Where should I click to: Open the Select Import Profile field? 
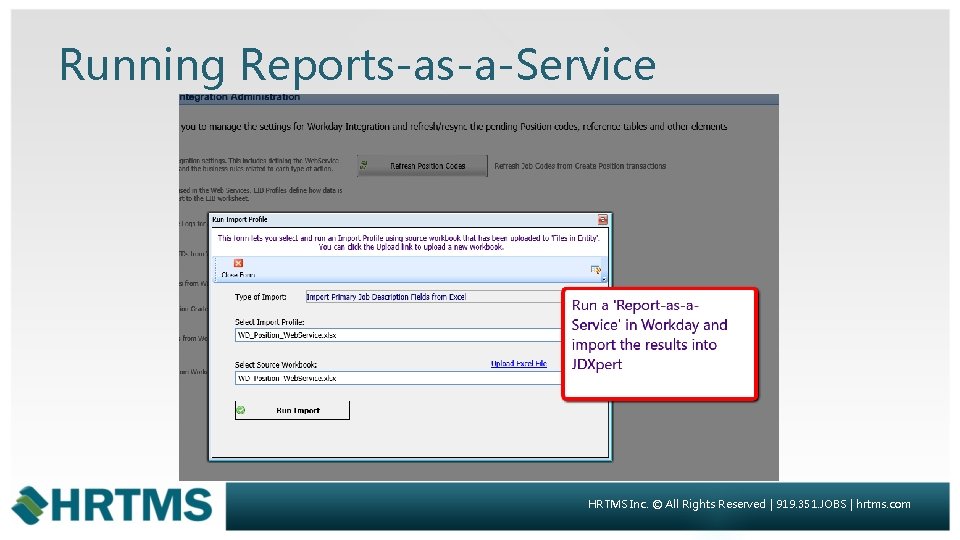[398, 335]
